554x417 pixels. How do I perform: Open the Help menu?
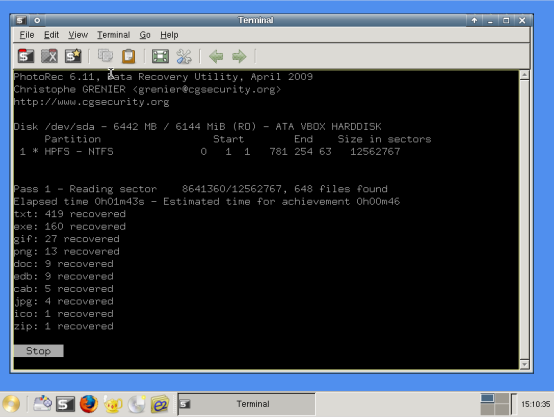[x=169, y=35]
